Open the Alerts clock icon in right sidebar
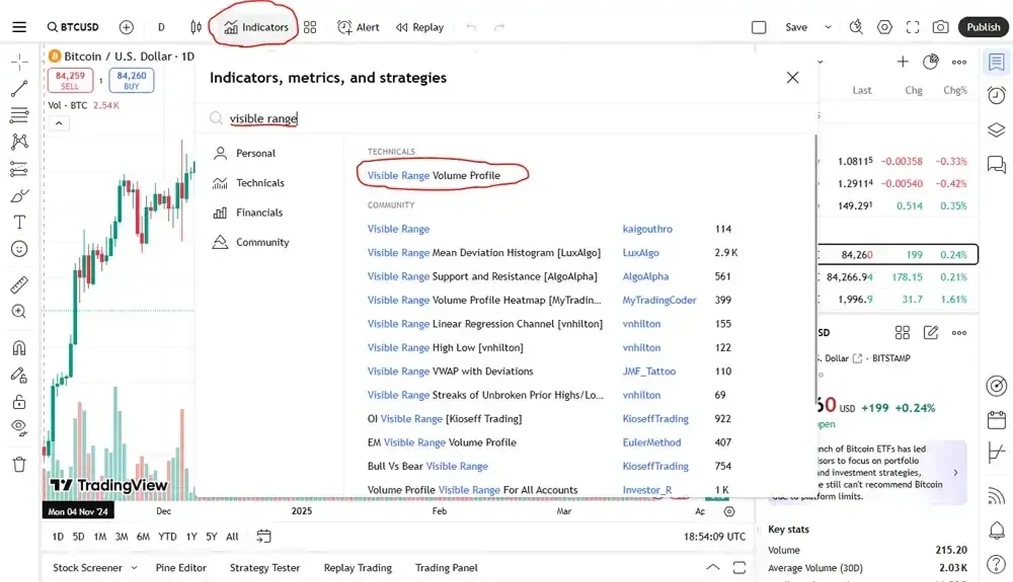Screen dimensions: 1013x582 coord(997,96)
